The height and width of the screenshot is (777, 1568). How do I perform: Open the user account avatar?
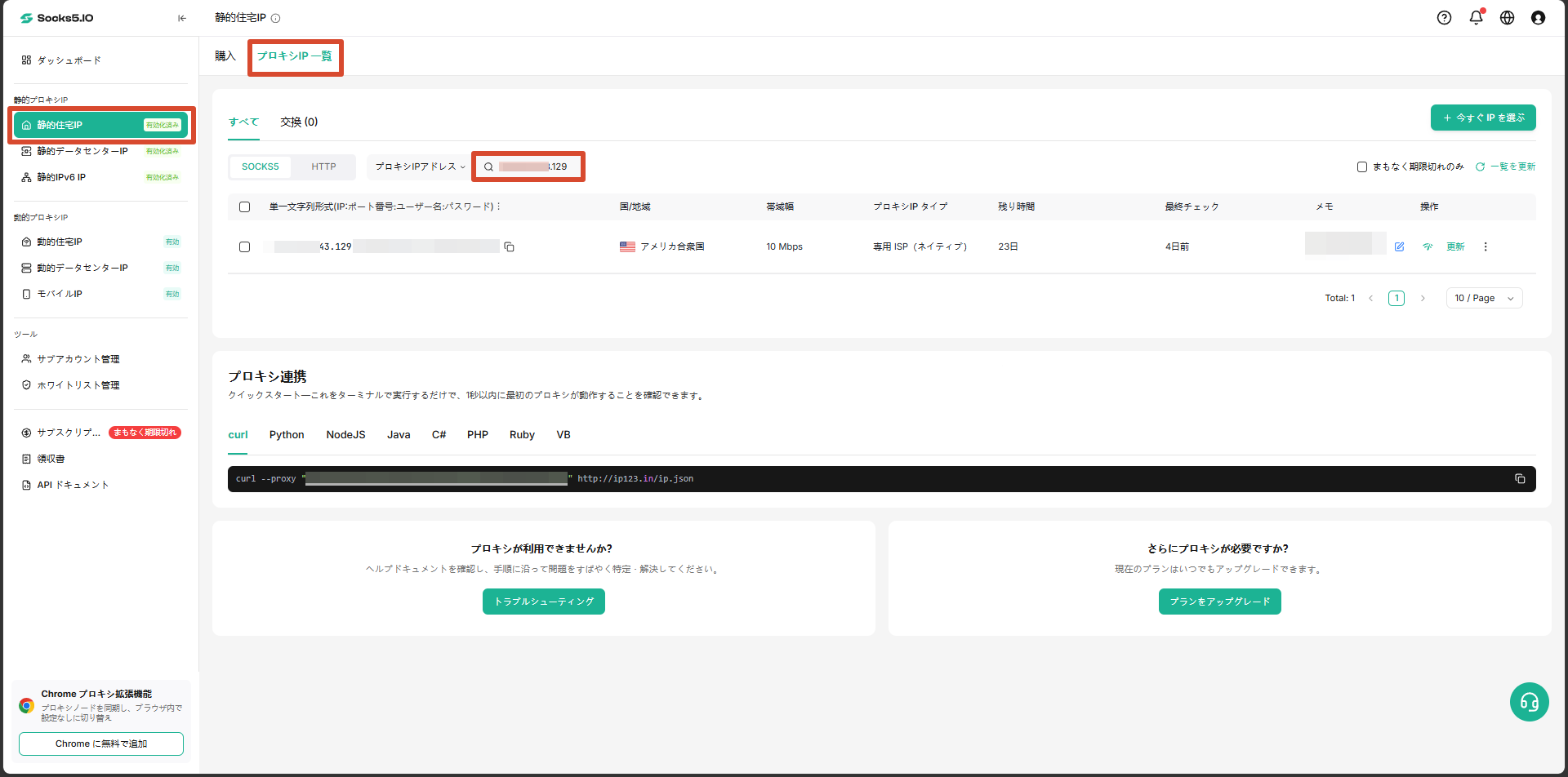coord(1538,18)
